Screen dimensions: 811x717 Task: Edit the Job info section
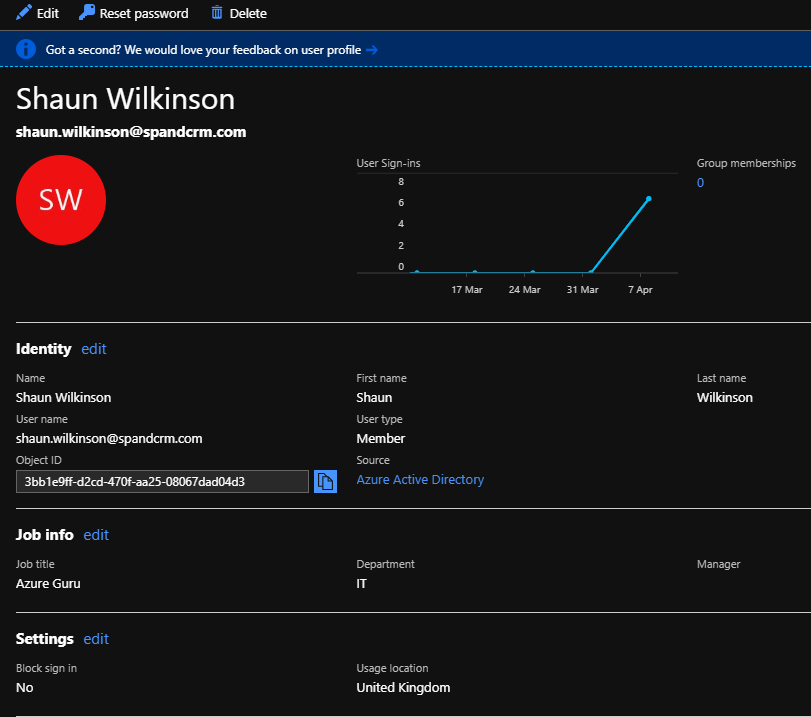[x=96, y=535]
